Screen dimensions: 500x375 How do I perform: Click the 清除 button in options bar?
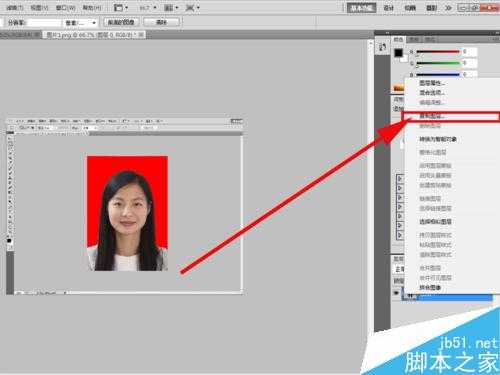click(x=161, y=22)
